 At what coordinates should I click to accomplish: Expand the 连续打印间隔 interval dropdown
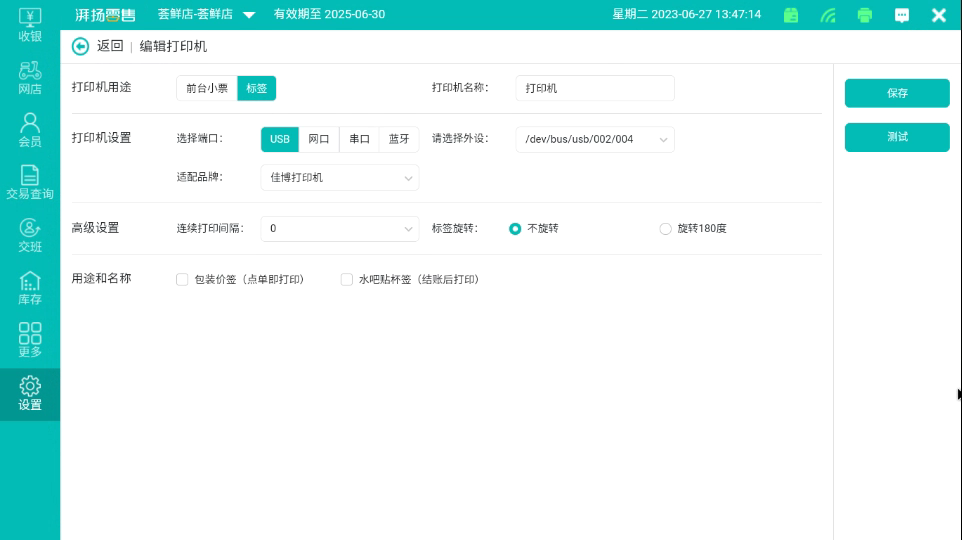(339, 229)
